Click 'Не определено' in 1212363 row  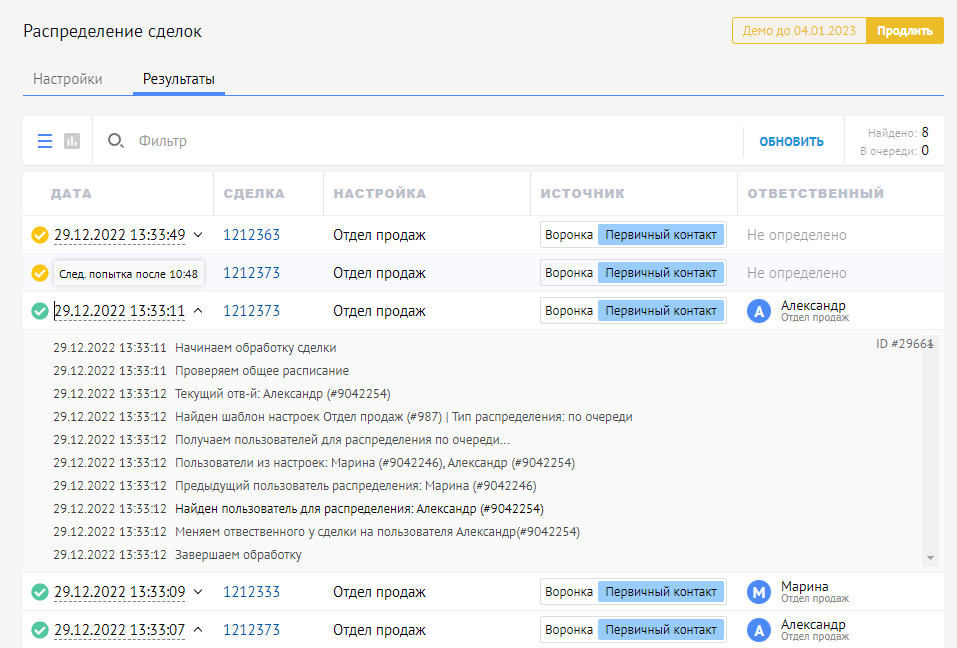click(x=796, y=235)
